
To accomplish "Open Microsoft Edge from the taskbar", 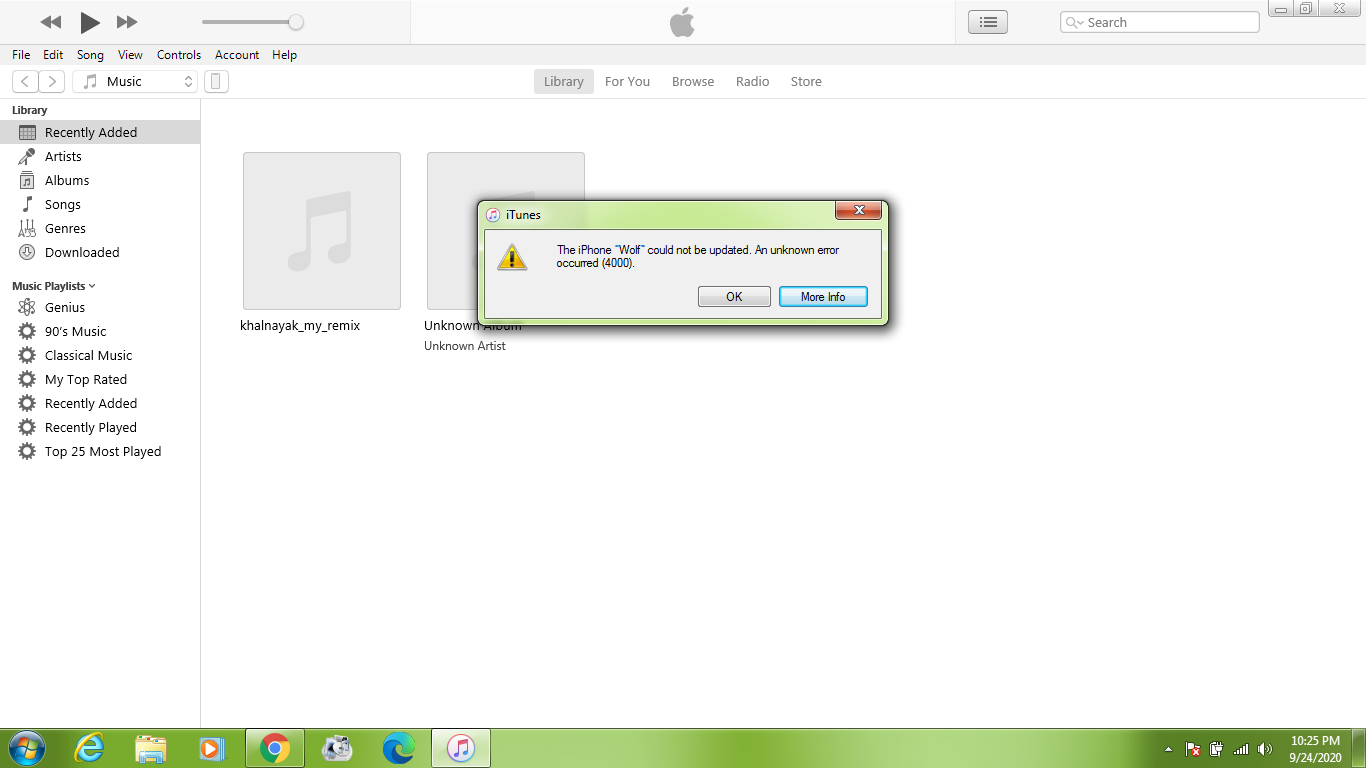I will tap(398, 748).
